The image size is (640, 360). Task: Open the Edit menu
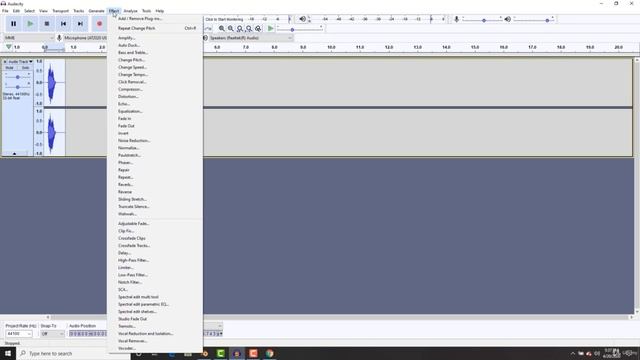(x=16, y=11)
